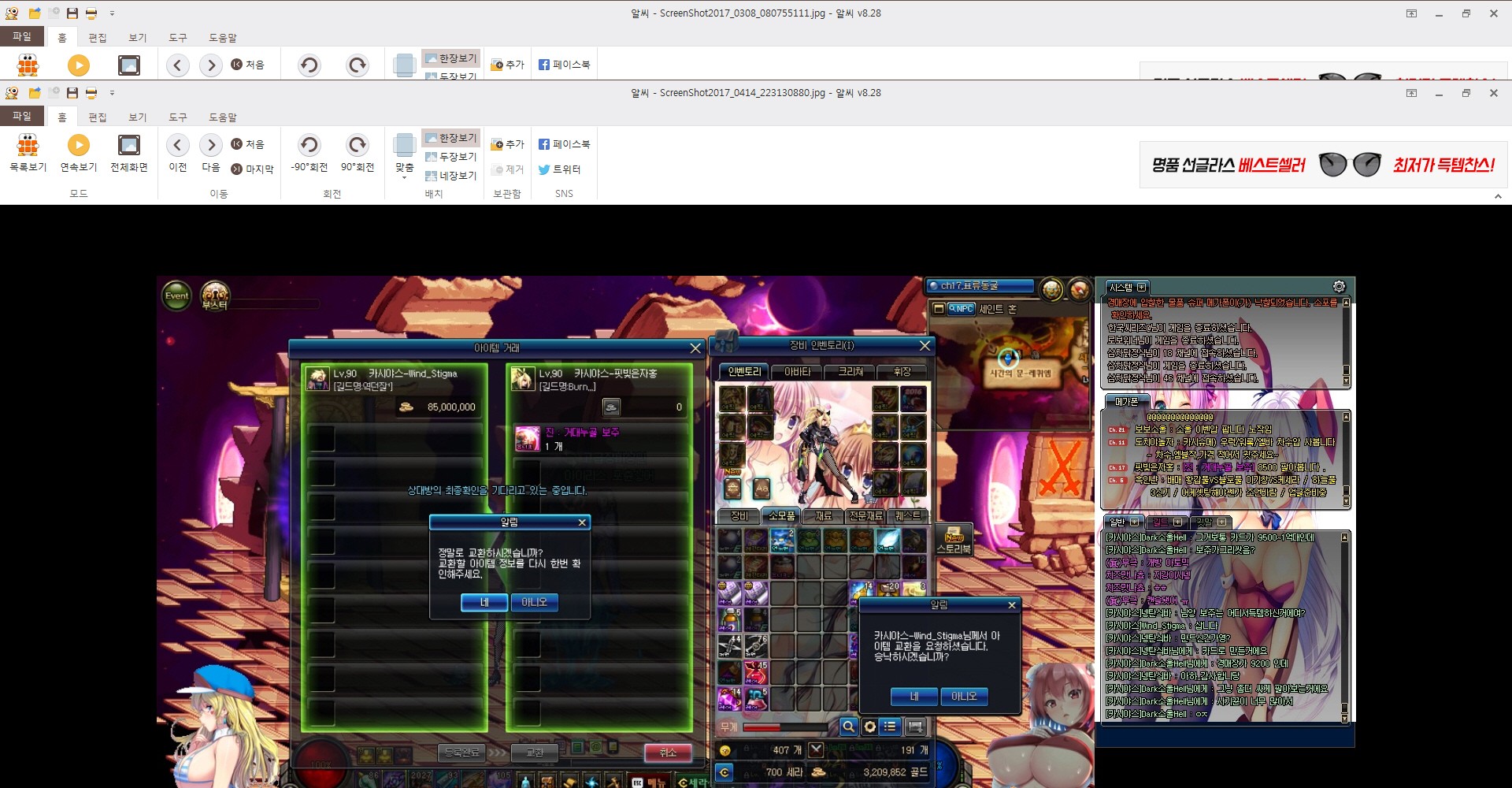
Task: Click list-view icon in back window ribbon
Action: tap(28, 65)
